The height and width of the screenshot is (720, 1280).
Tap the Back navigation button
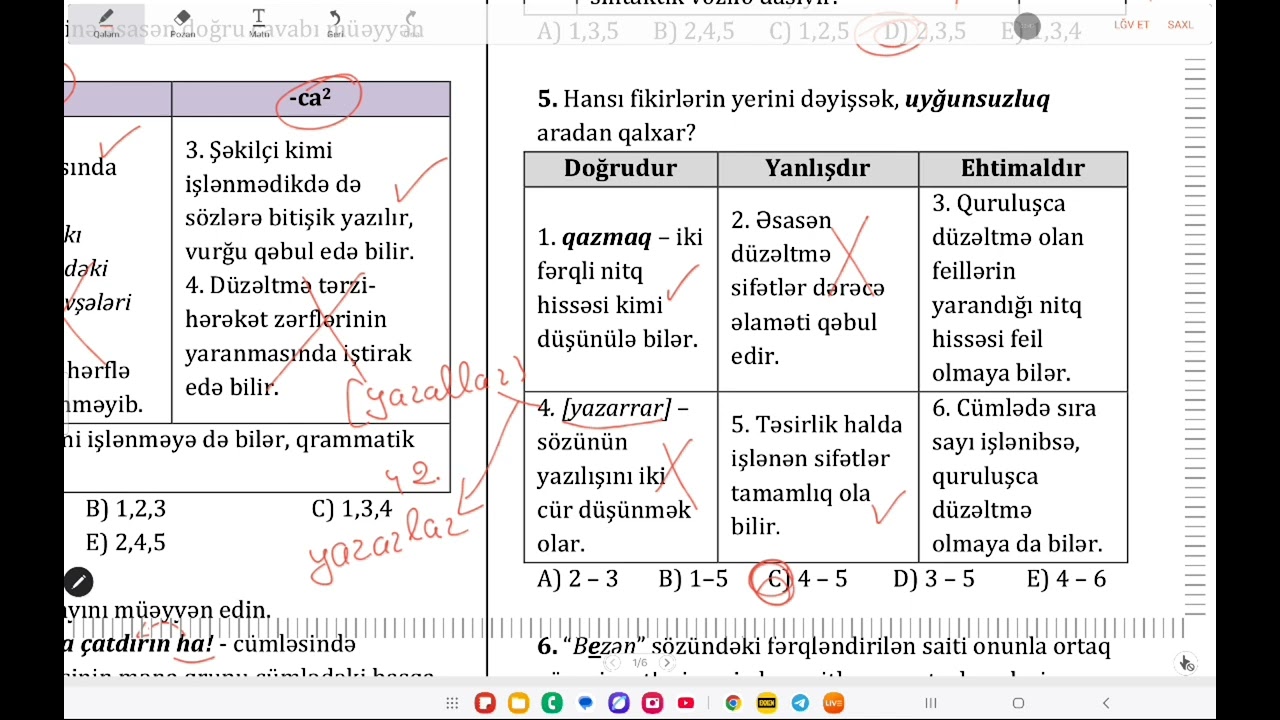[x=1106, y=703]
